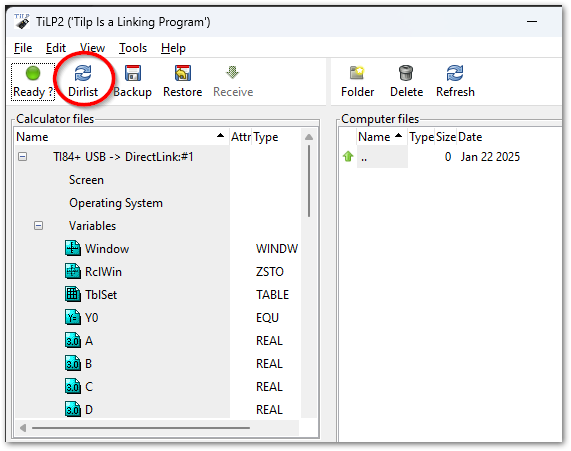The image size is (571, 451).
Task: Click horizontal scrollbar in calculator files
Action: [x=141, y=428]
